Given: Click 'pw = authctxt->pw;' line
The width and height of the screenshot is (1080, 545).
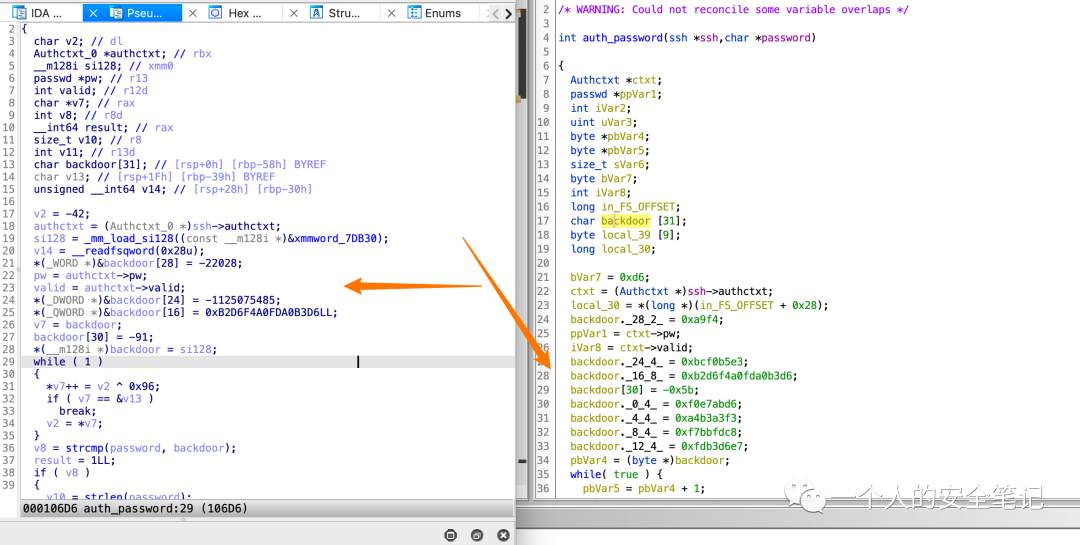Looking at the screenshot, I should pyautogui.click(x=89, y=276).
